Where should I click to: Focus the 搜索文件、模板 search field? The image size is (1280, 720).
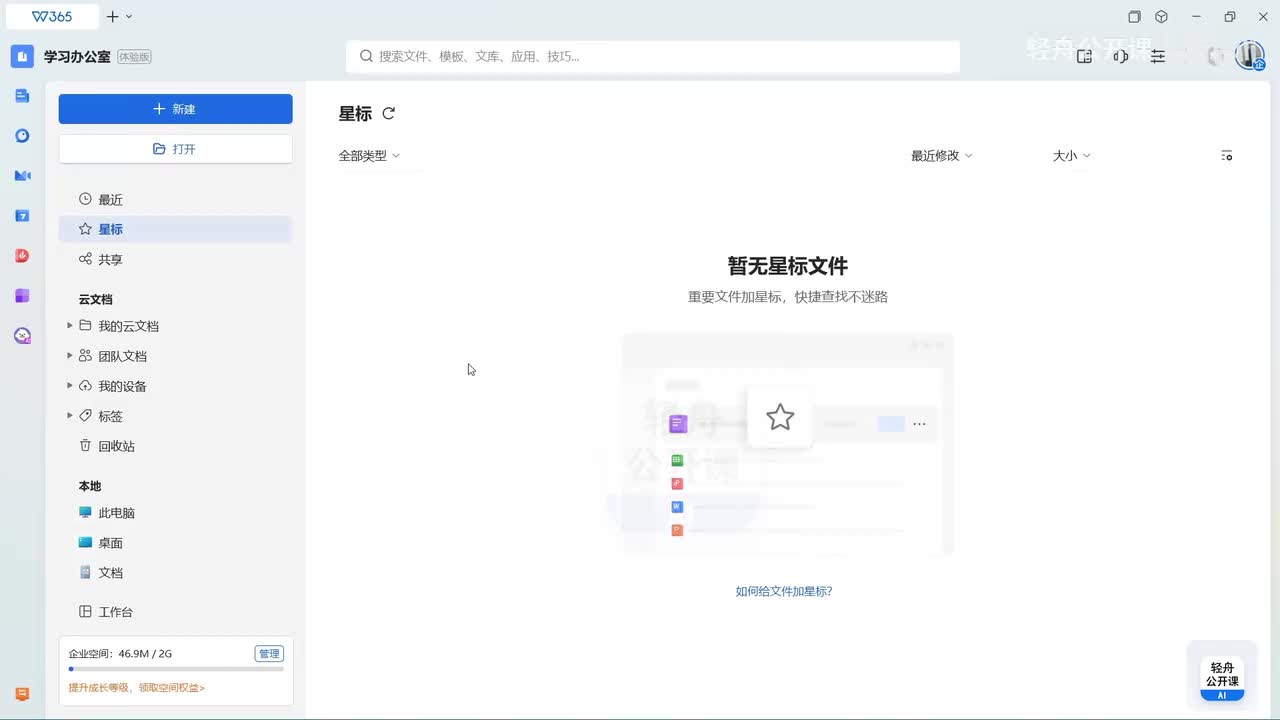pyautogui.click(x=653, y=56)
